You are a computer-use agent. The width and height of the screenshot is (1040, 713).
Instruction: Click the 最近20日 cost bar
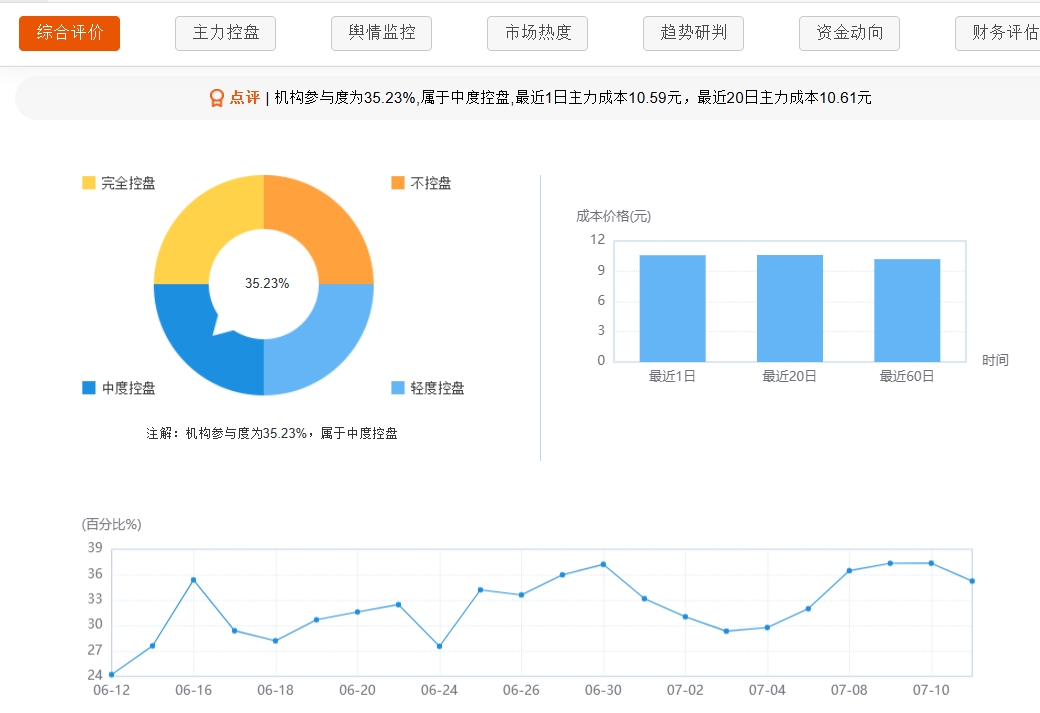tap(789, 308)
